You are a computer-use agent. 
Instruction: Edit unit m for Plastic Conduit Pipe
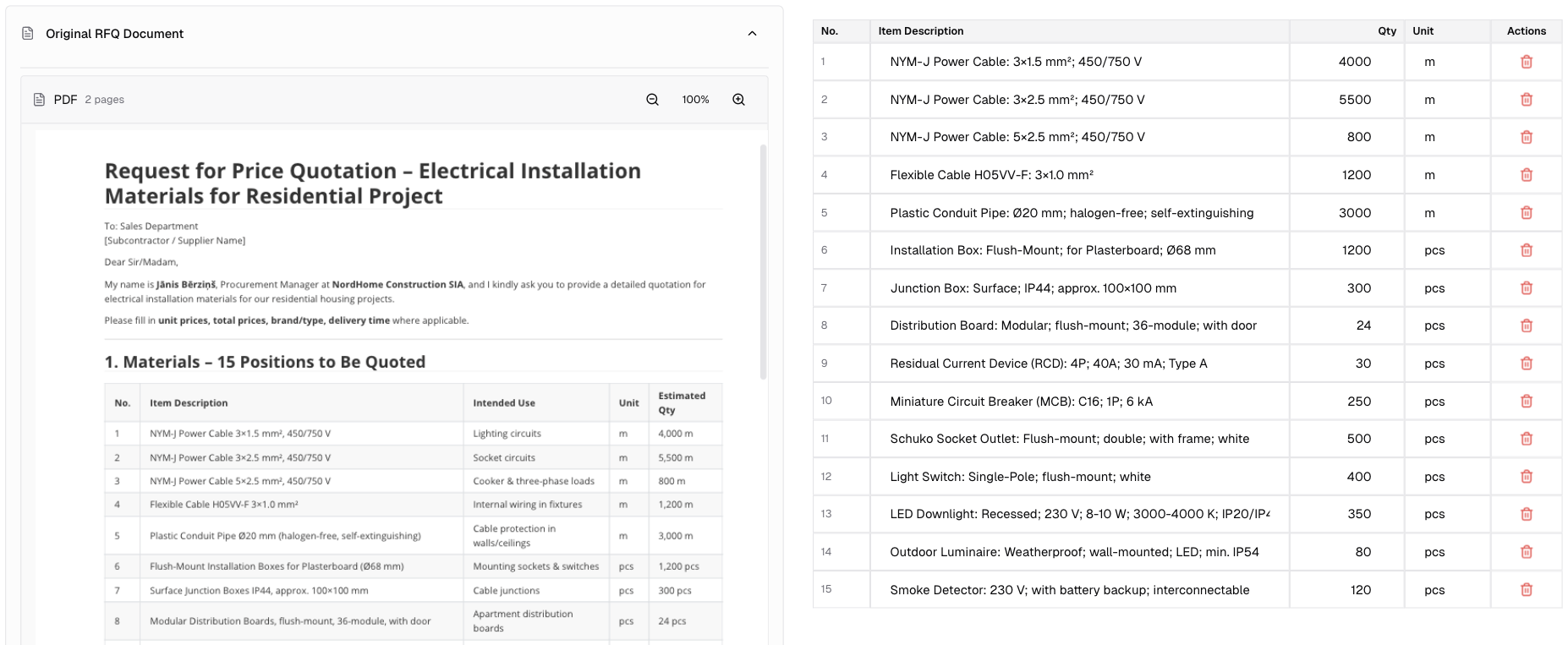(x=1447, y=213)
